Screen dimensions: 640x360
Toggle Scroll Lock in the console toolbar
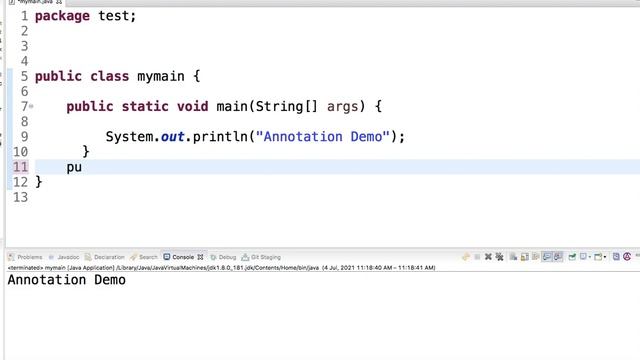point(524,257)
